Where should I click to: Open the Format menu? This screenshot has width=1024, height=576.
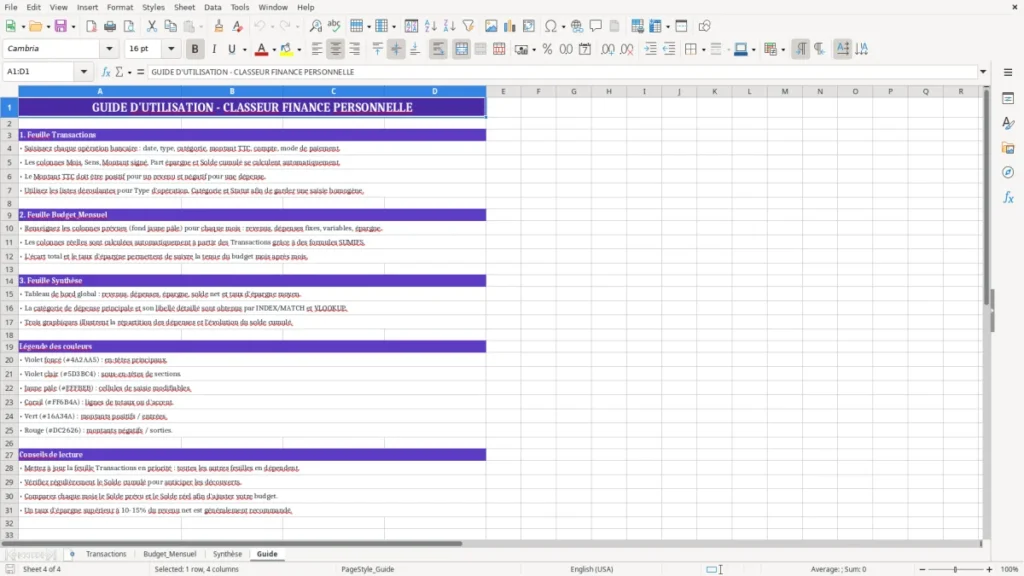pos(120,7)
